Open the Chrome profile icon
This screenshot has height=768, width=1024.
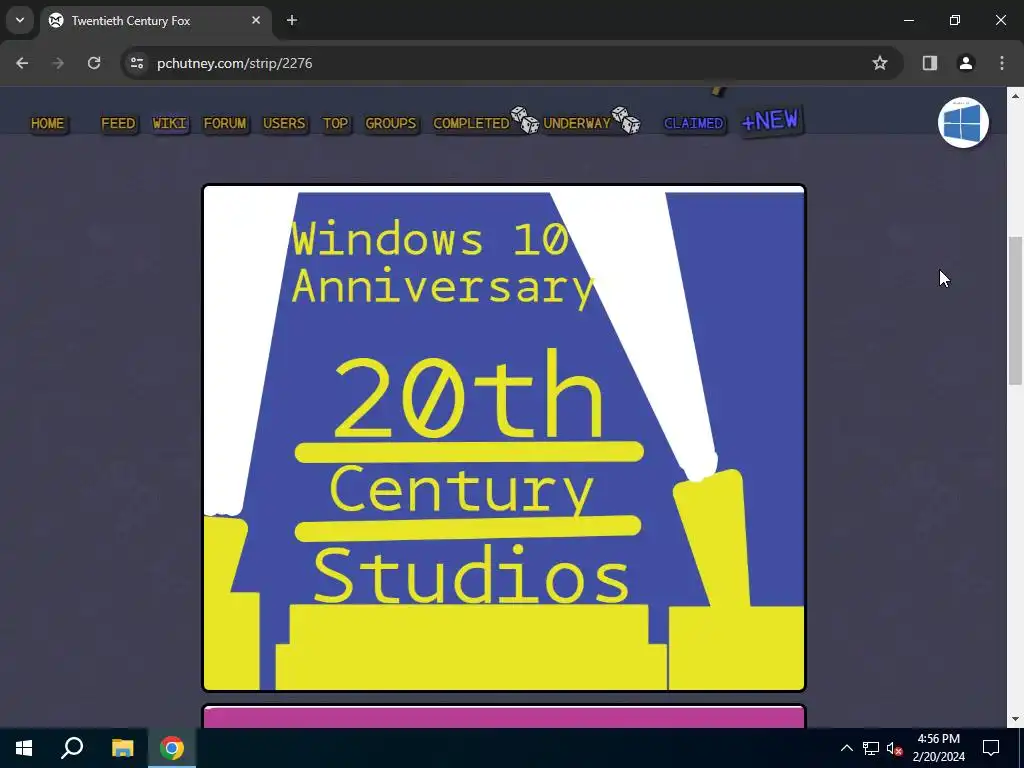coord(966,63)
